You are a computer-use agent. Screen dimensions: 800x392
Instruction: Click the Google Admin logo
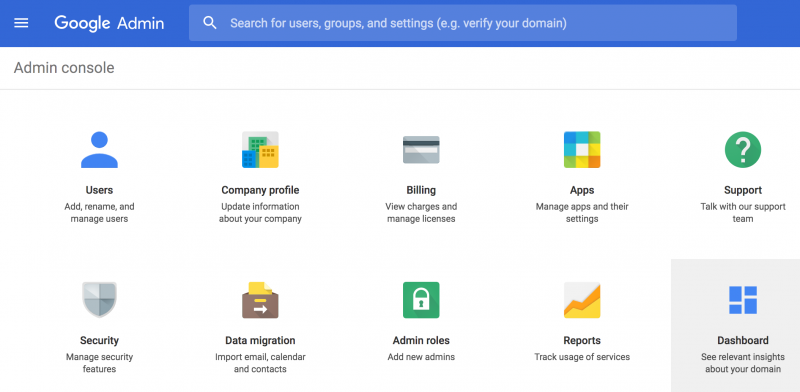point(109,23)
